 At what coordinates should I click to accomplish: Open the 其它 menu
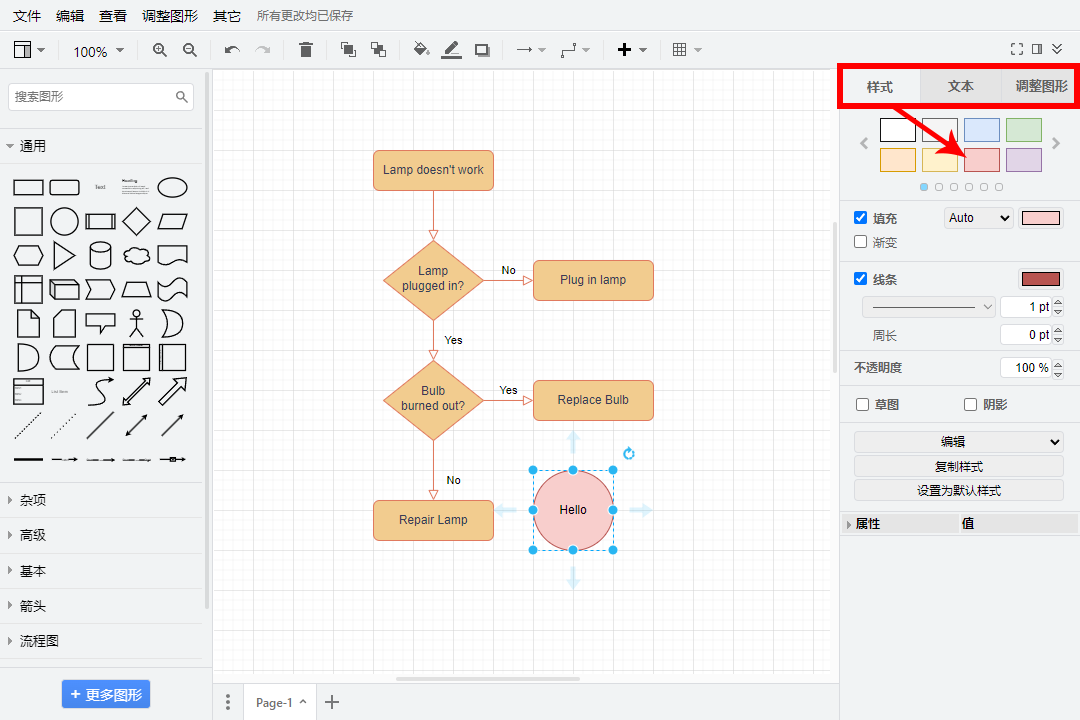[x=227, y=15]
